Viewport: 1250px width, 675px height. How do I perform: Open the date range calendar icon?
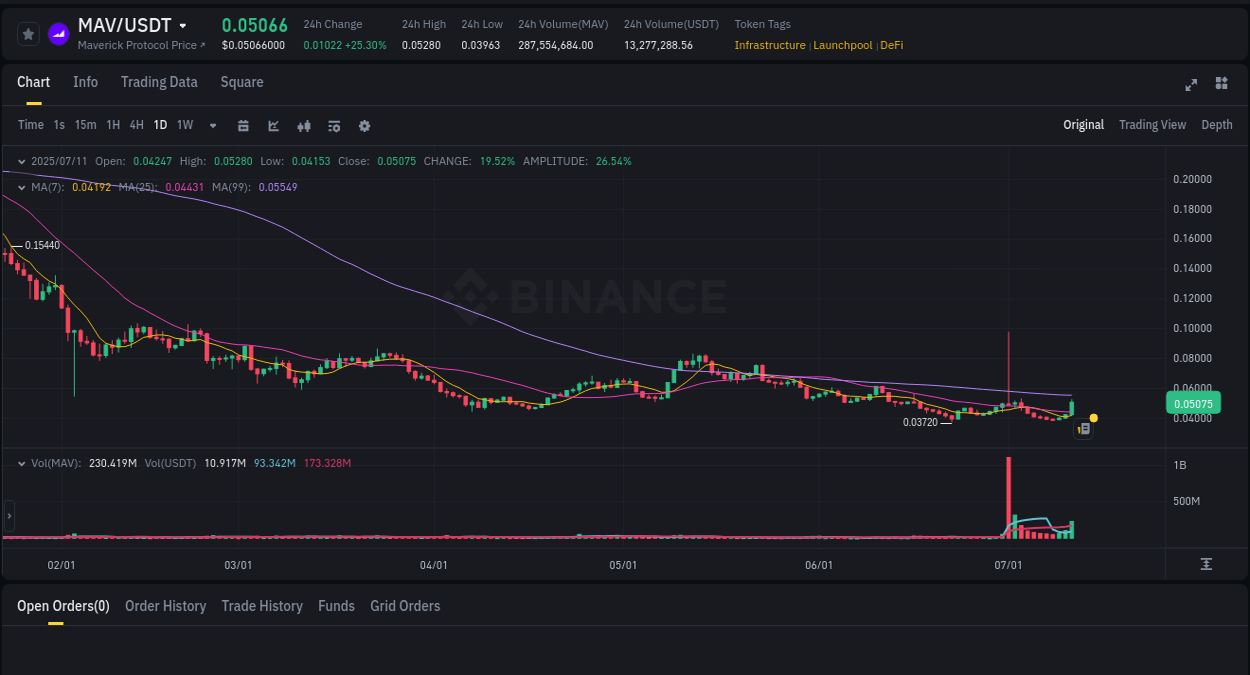tap(243, 125)
